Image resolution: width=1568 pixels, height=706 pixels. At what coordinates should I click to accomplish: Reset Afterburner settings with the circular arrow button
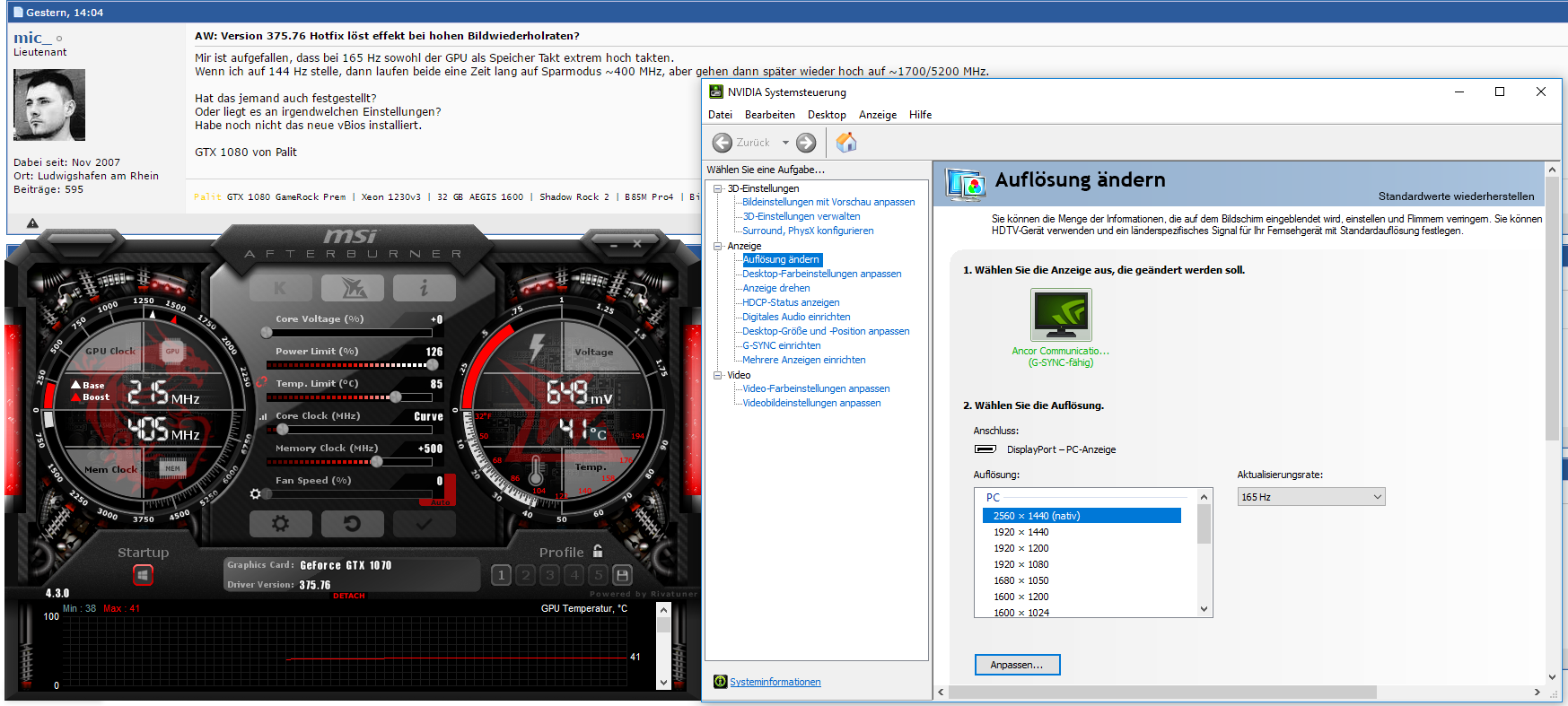(x=353, y=524)
